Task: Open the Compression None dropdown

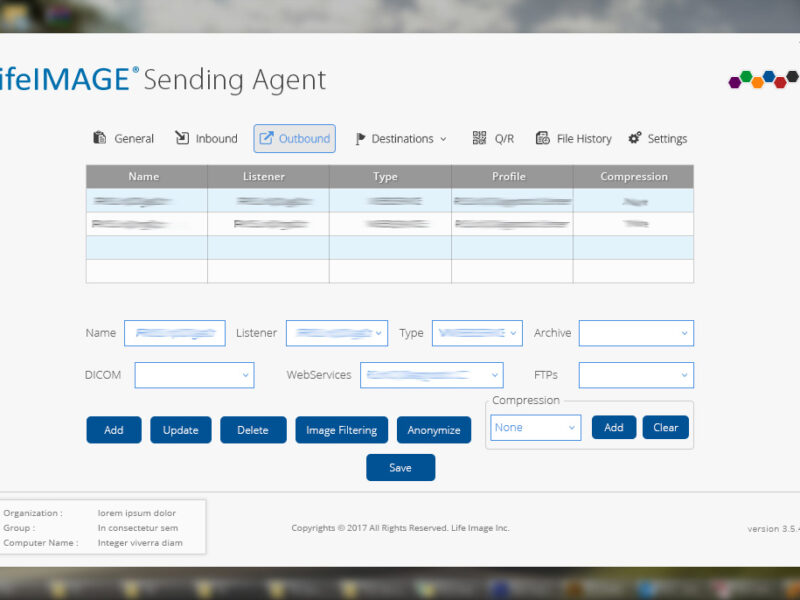Action: pyautogui.click(x=536, y=428)
